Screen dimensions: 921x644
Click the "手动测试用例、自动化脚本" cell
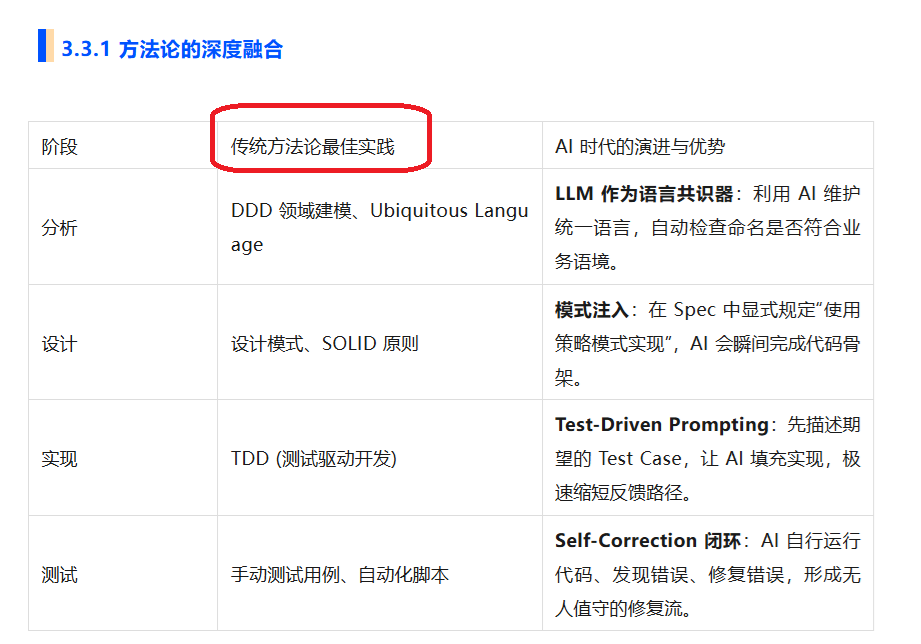[x=340, y=575]
